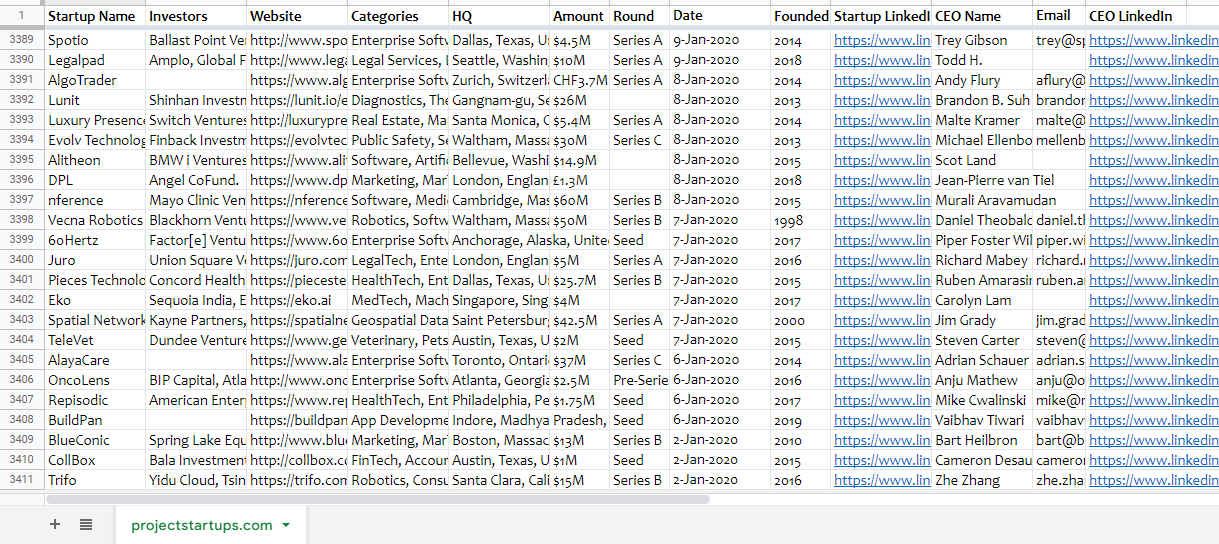Click the CollBox startup name cell

click(95, 460)
